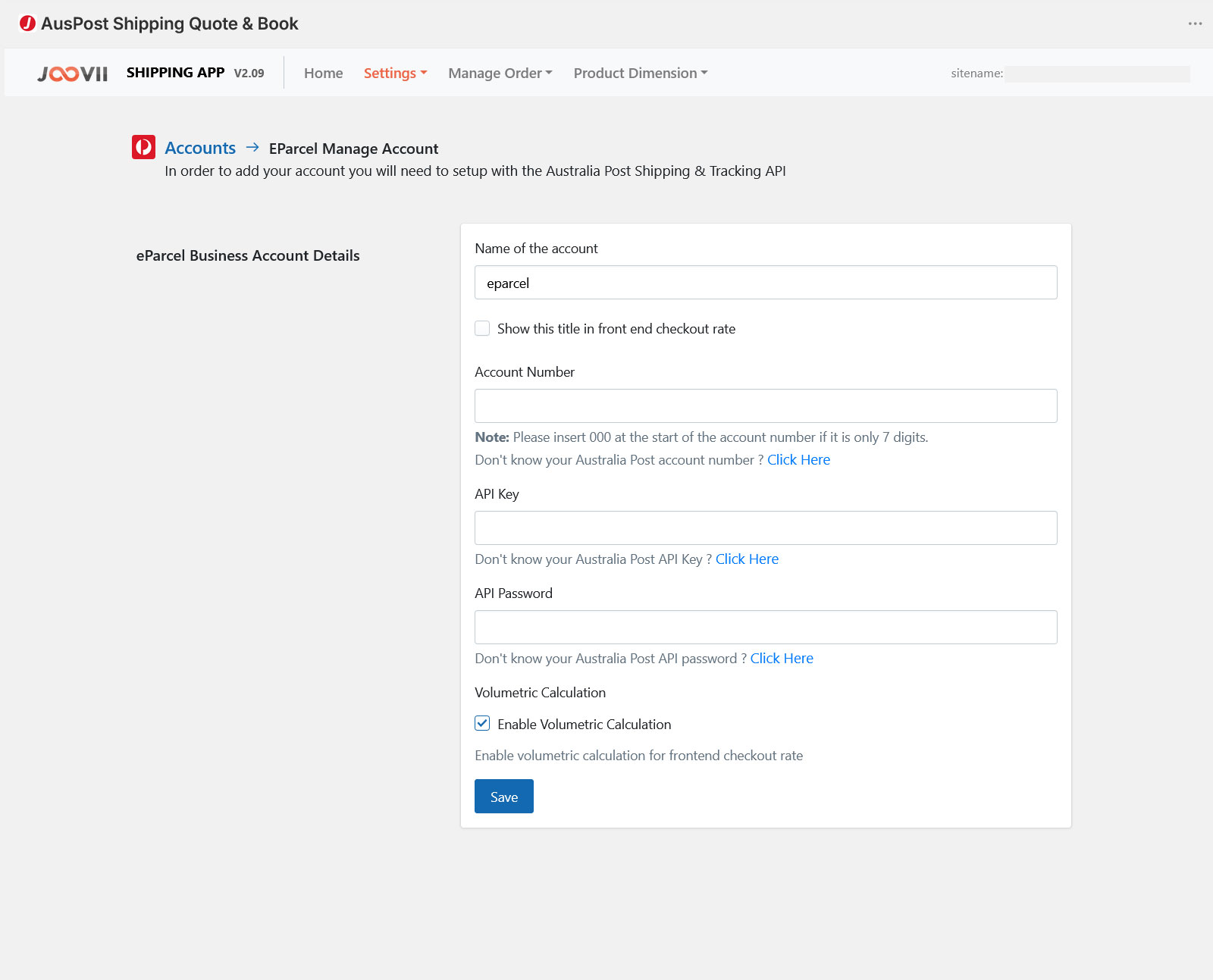Click the 'EParcel Manage Account' breadcrumb text
Screen dimensions: 1213x980
[x=353, y=149]
